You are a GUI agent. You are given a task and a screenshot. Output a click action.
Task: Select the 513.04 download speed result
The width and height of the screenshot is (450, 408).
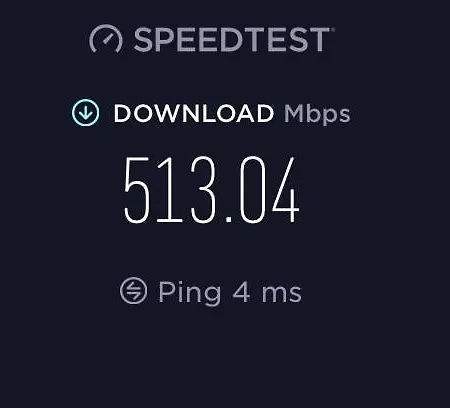[212, 190]
